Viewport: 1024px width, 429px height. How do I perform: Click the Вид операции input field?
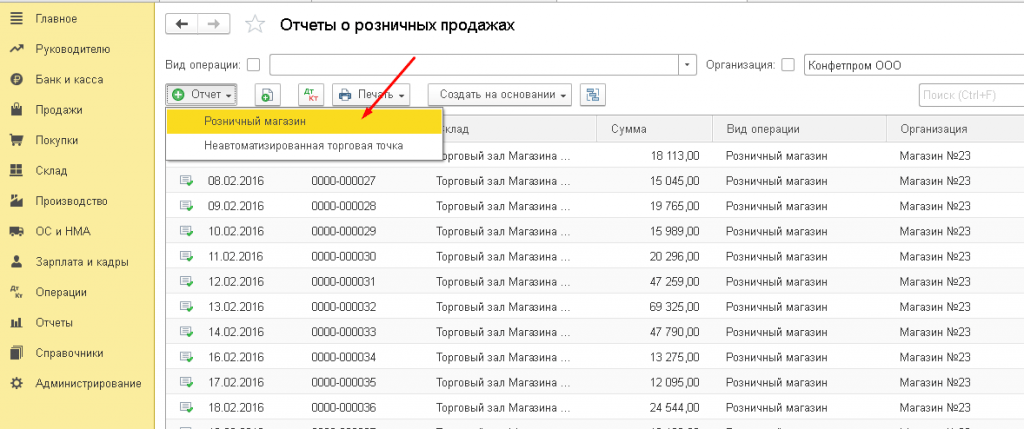pos(474,65)
